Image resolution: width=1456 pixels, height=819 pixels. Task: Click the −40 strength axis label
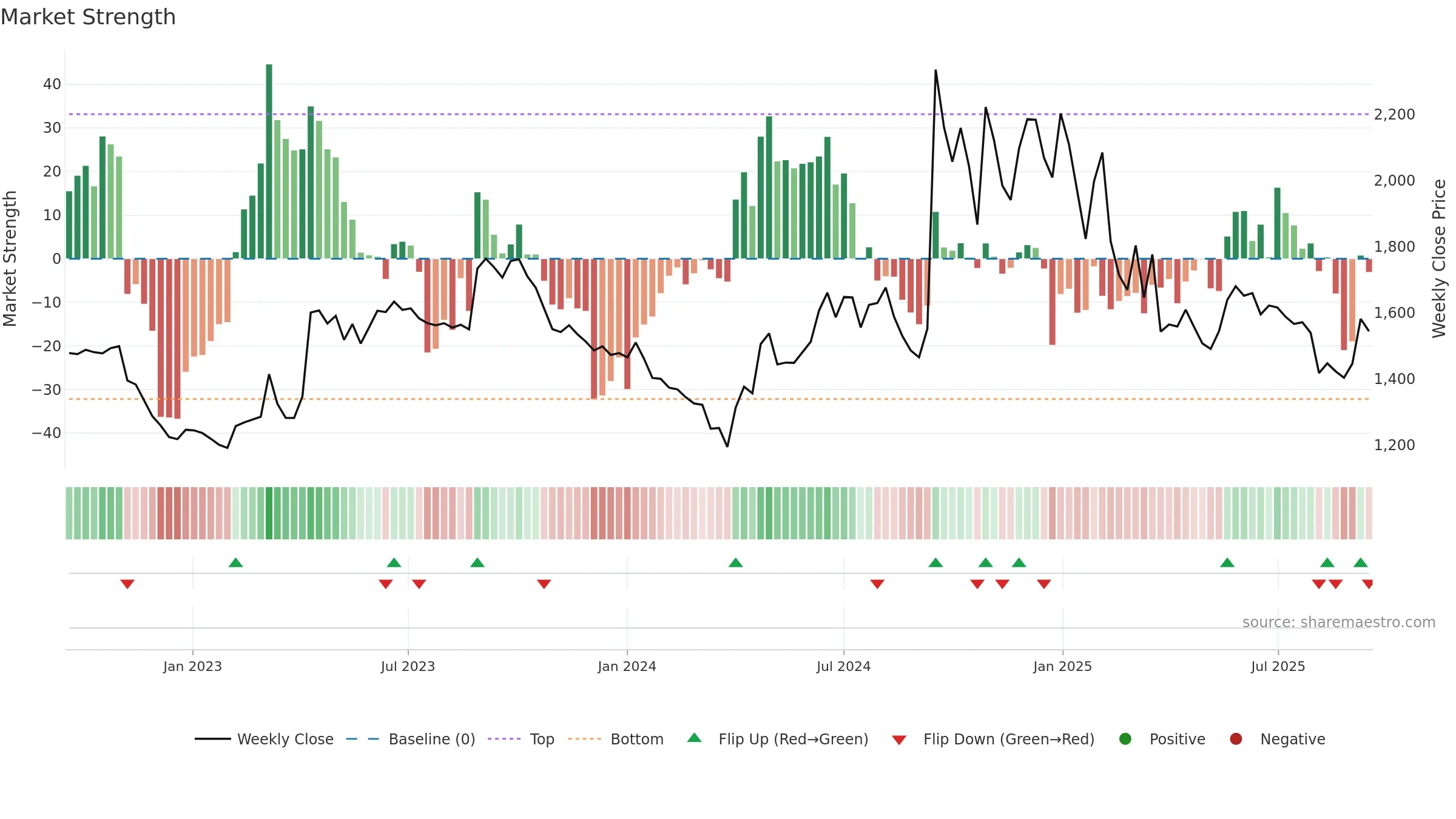pos(47,433)
